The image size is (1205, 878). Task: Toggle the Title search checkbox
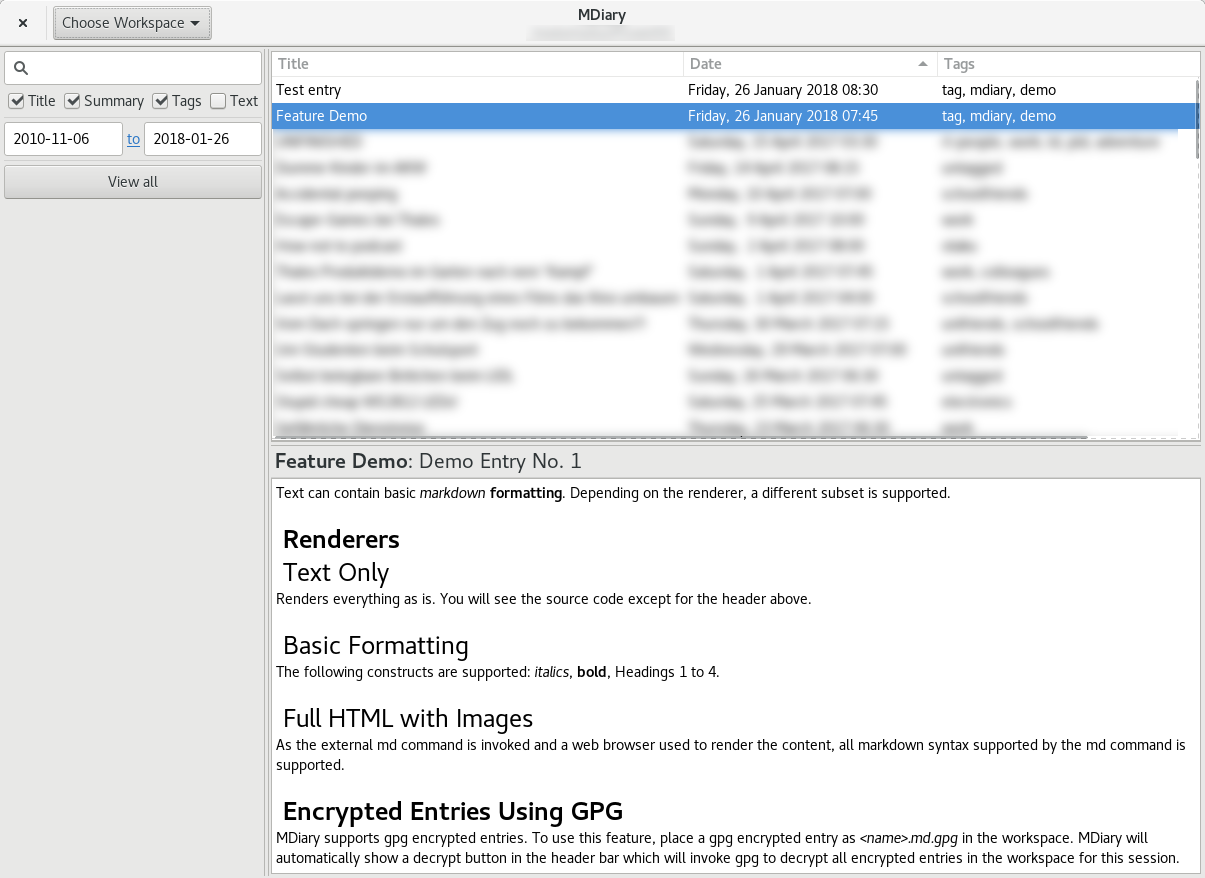tap(16, 101)
